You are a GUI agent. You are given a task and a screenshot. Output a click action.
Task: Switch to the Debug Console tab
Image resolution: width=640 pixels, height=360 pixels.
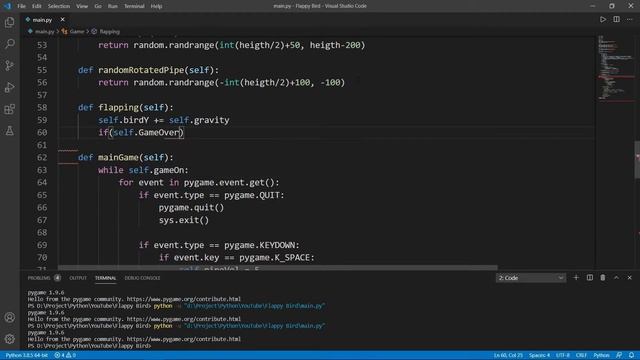(x=142, y=278)
